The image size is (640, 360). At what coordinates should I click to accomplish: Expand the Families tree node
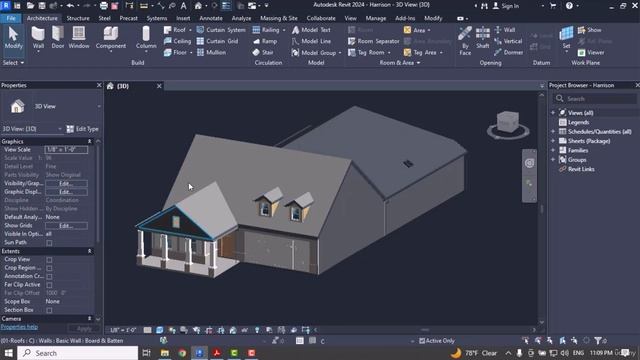pyautogui.click(x=553, y=150)
